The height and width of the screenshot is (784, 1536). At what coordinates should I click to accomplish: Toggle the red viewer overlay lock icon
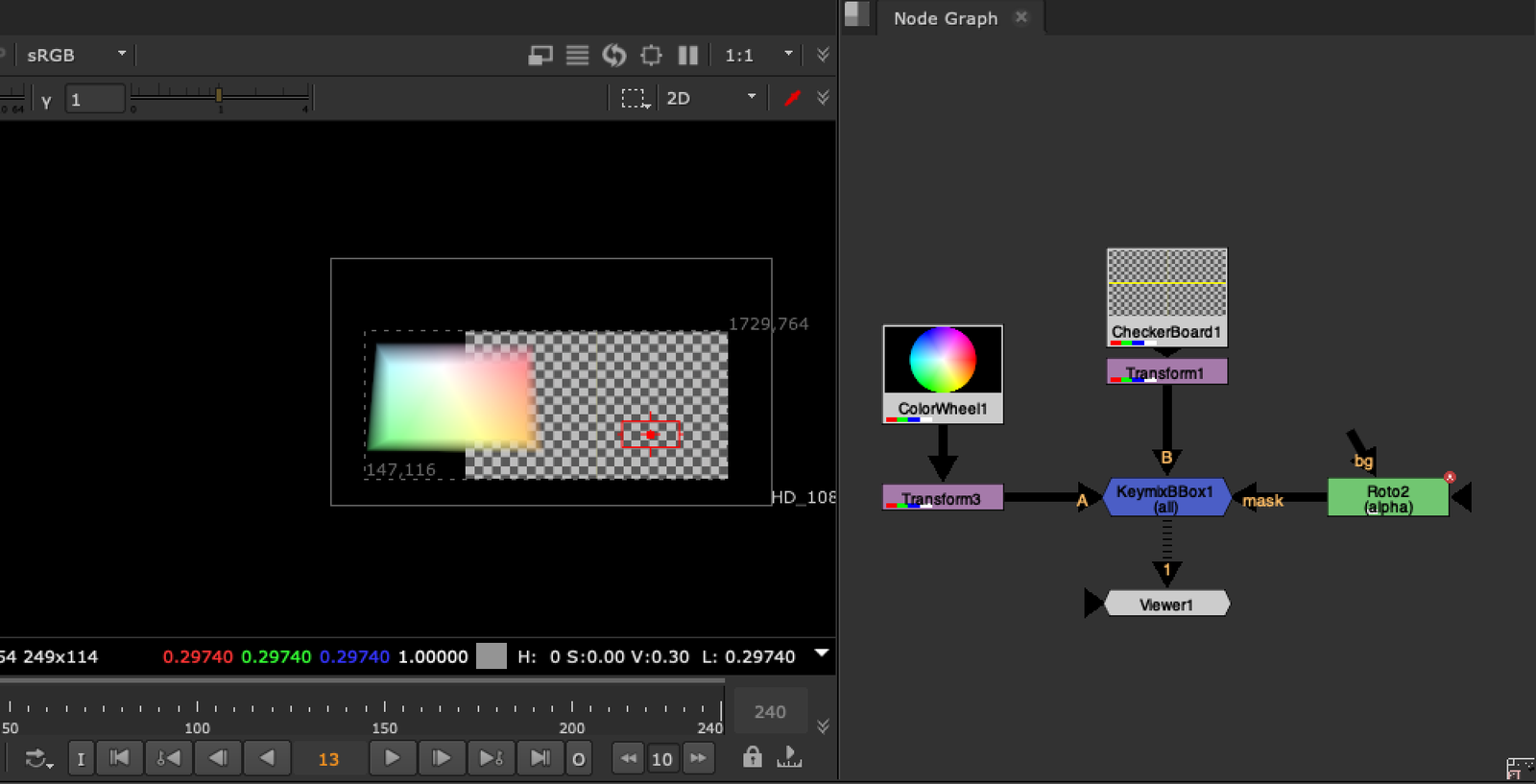point(792,98)
